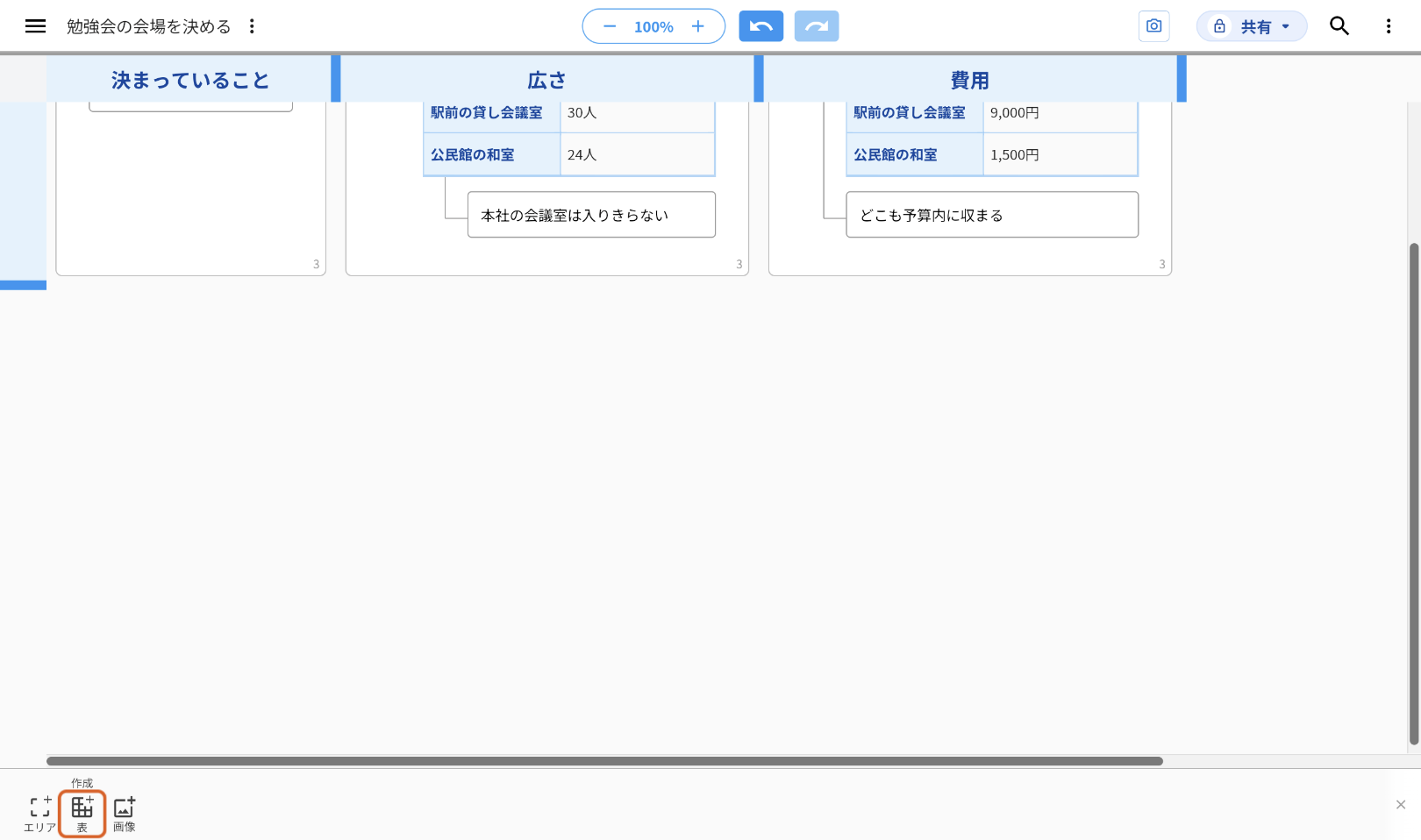Select the note 本社の会議室は入りきらない

[x=591, y=215]
